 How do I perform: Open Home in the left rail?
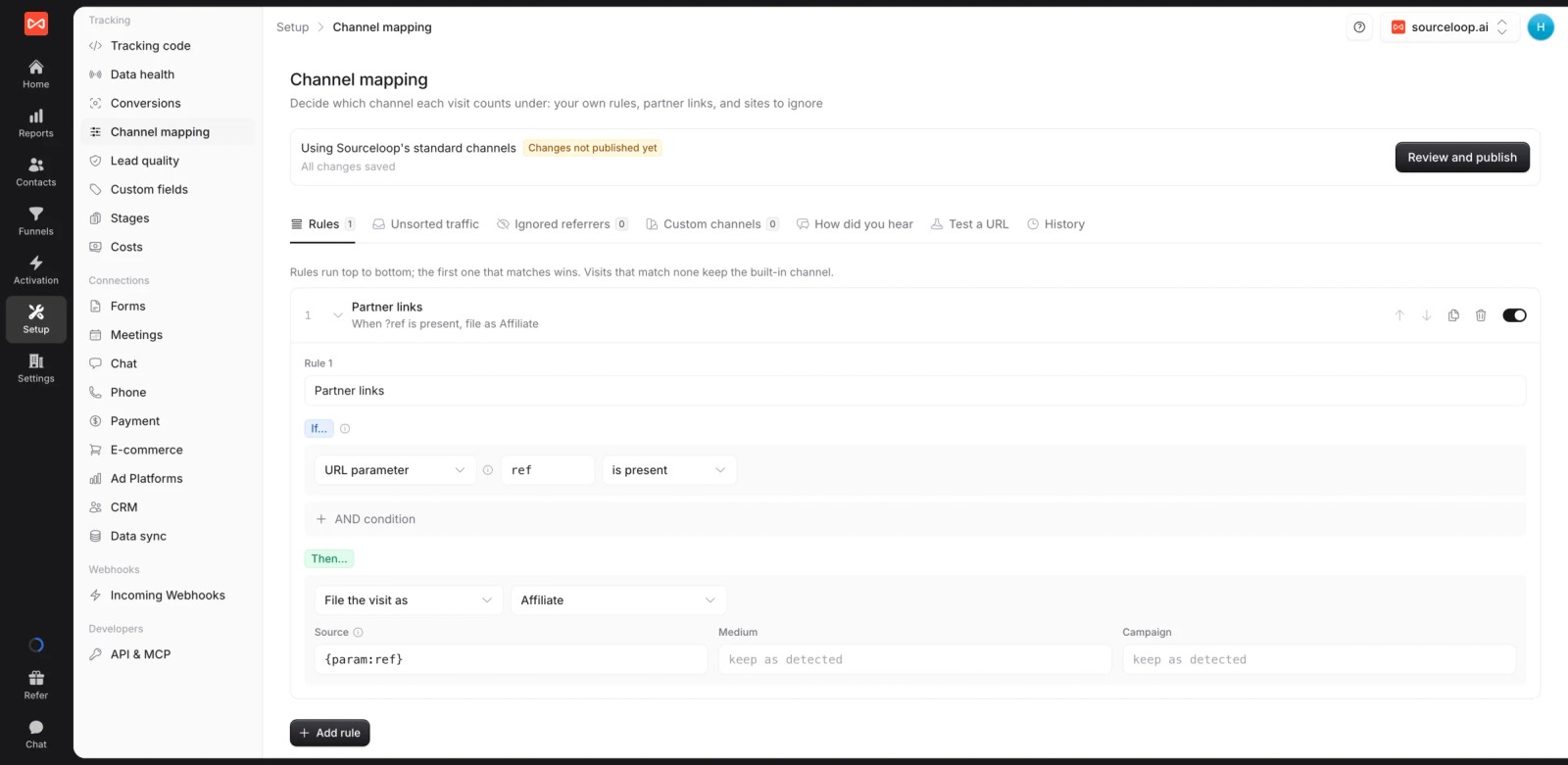[36, 74]
